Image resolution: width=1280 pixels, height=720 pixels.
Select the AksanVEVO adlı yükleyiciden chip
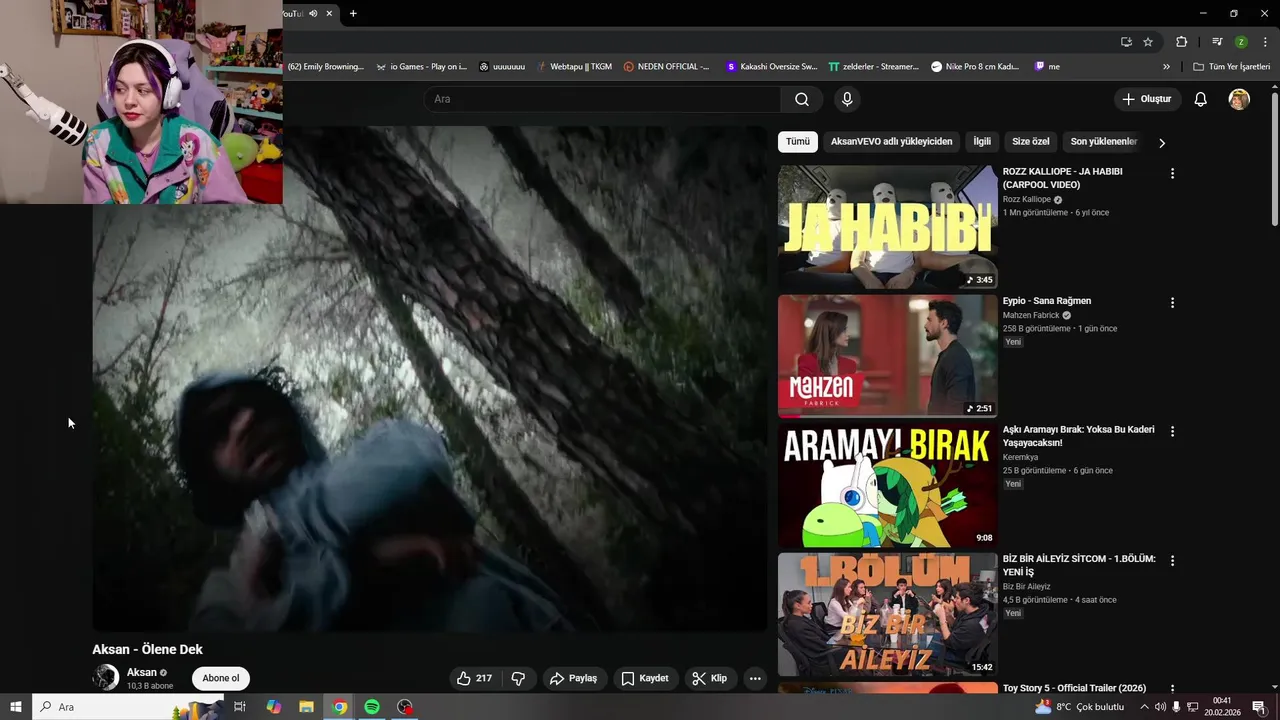891,142
